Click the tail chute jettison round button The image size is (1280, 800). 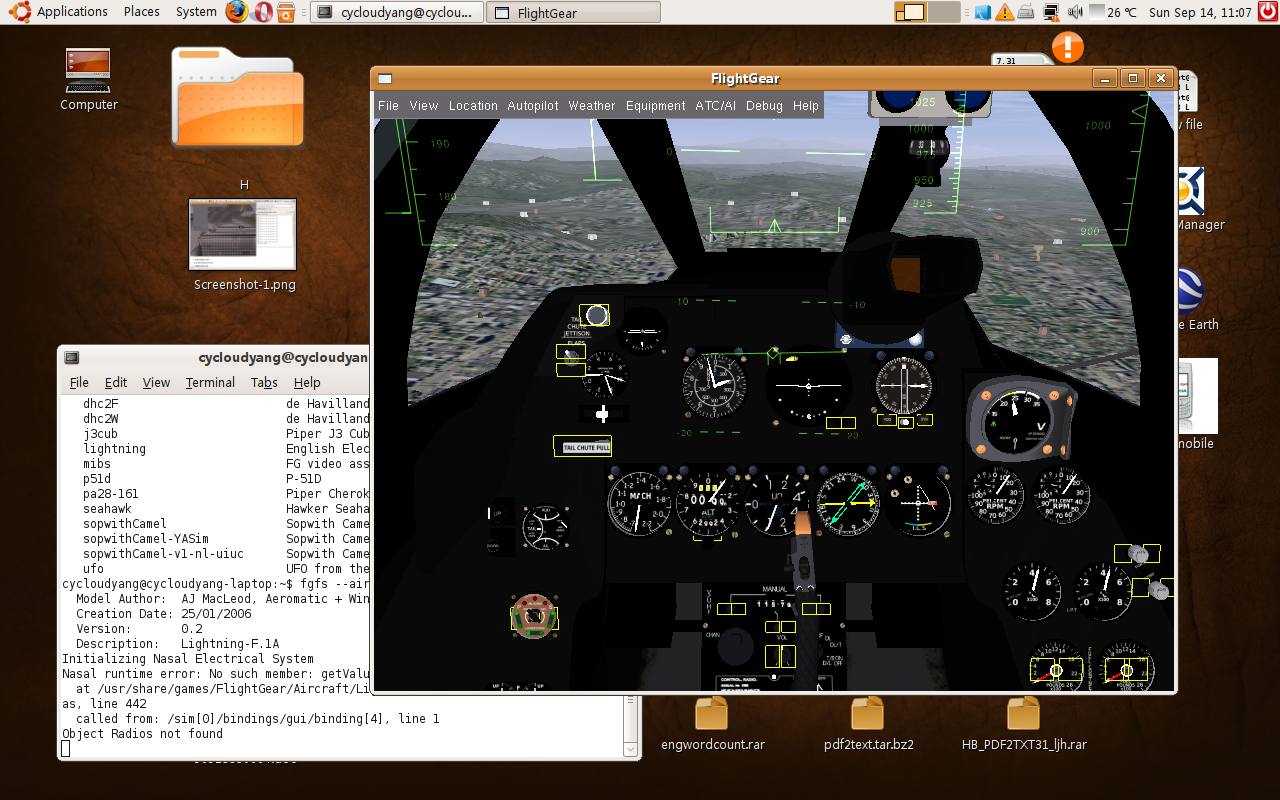[x=596, y=316]
